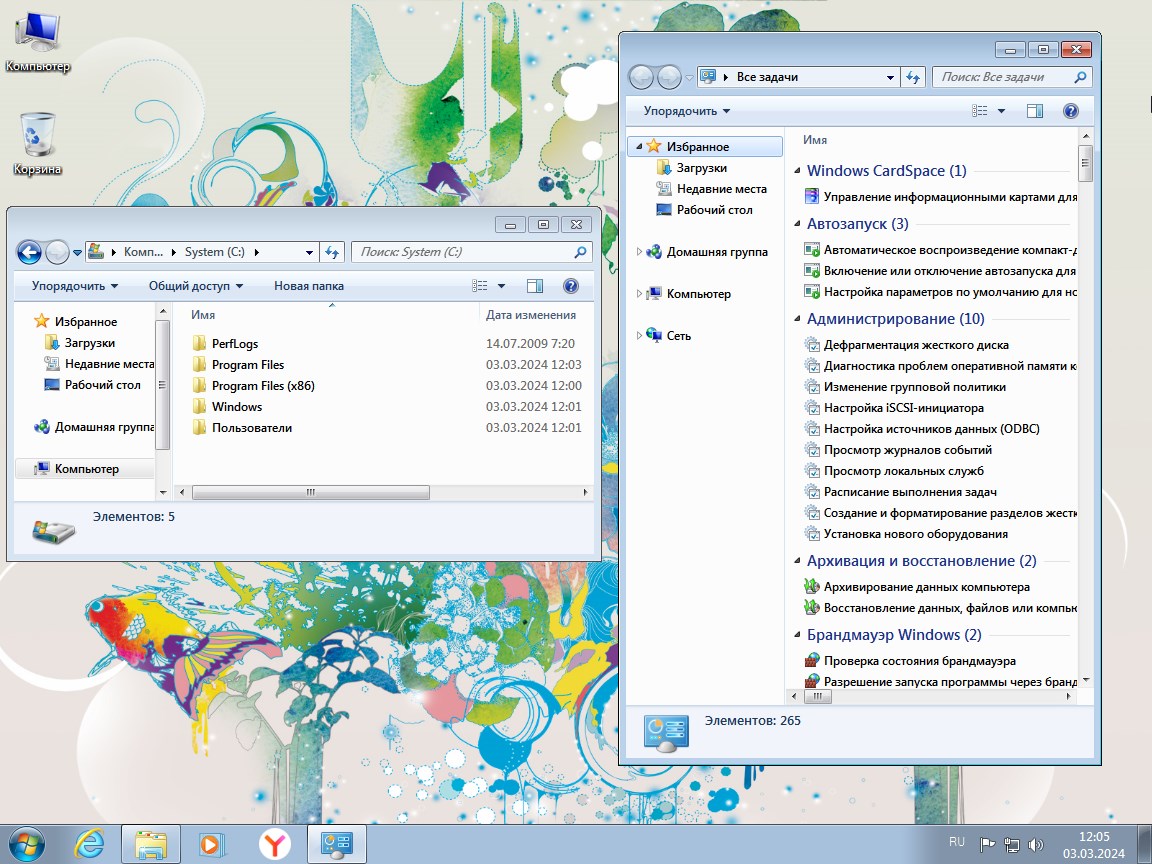Open Просмотр журналов событий task
1152x864 pixels.
point(907,450)
